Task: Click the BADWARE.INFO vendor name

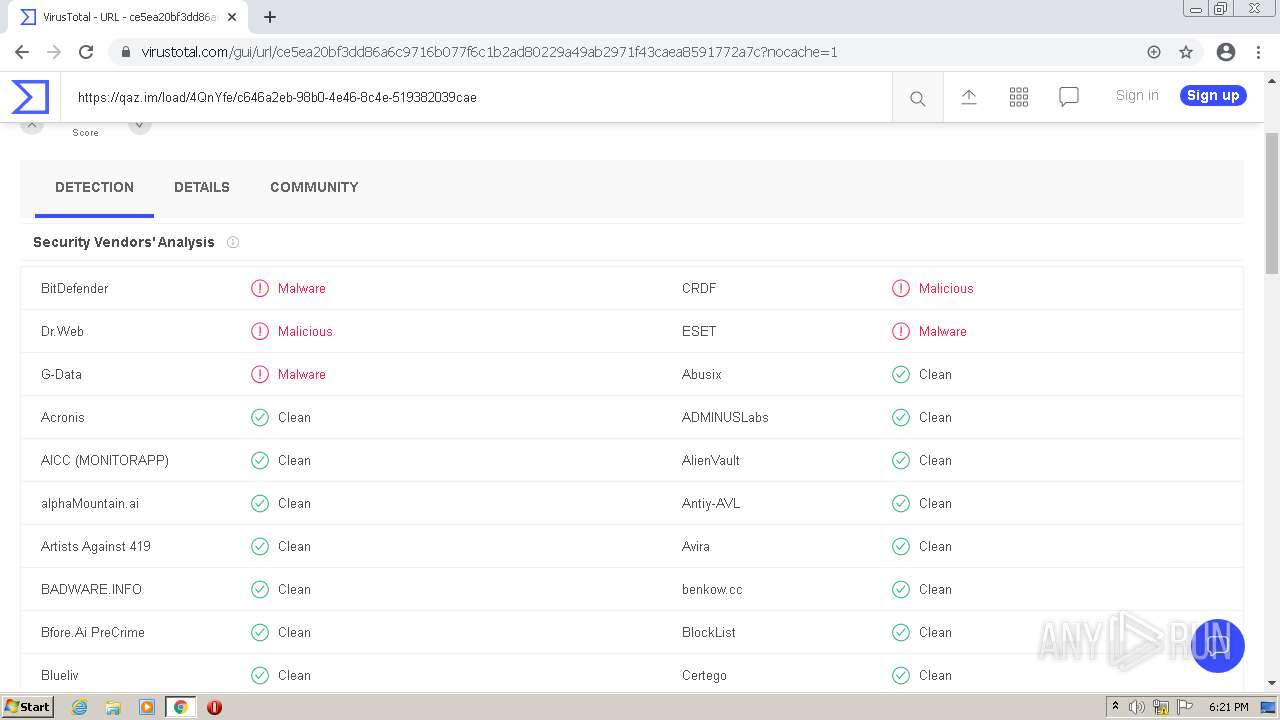Action: [91, 589]
